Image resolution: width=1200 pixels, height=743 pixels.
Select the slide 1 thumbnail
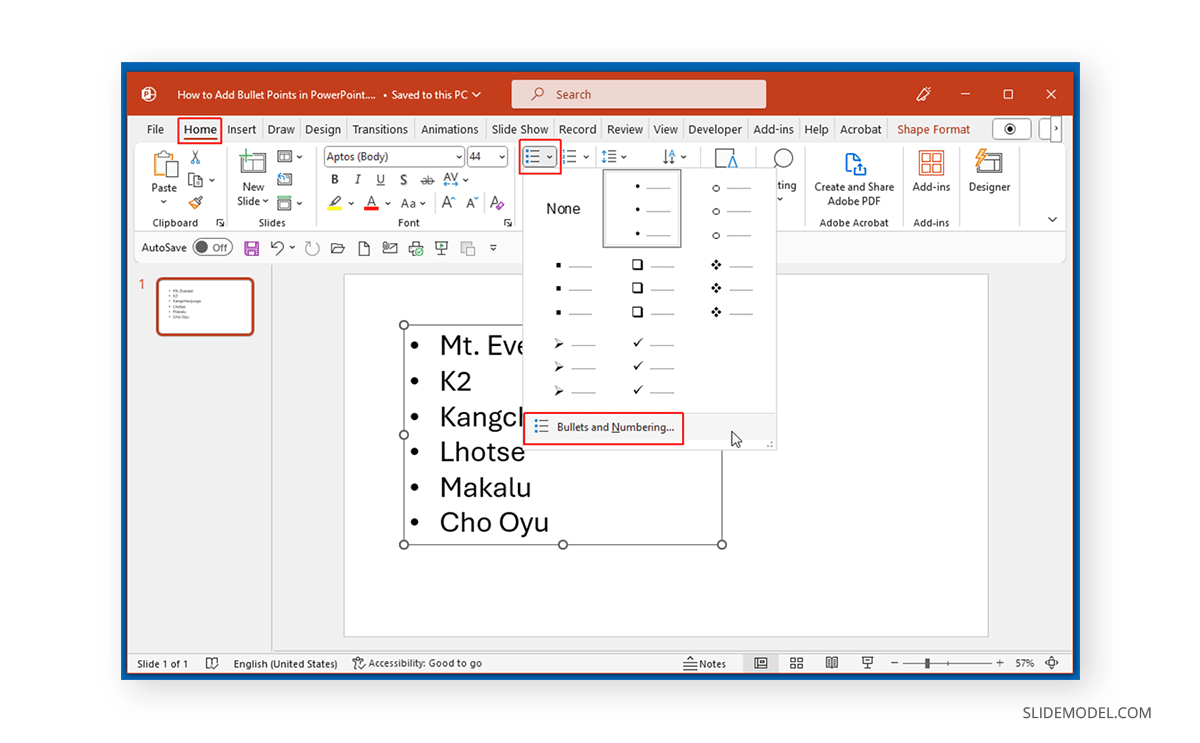click(x=205, y=306)
